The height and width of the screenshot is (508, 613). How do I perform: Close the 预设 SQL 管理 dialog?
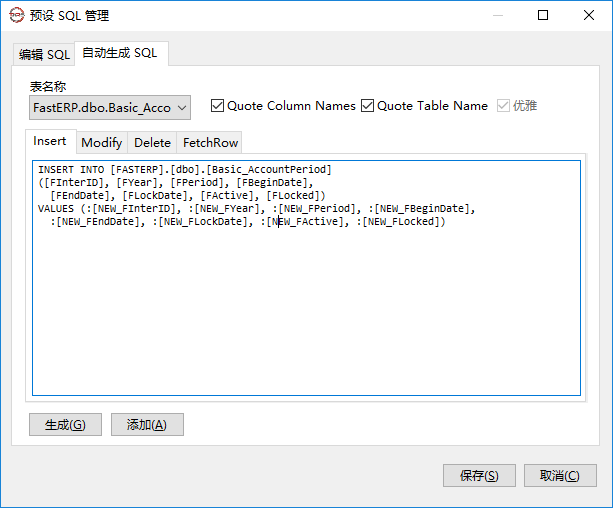(x=589, y=15)
